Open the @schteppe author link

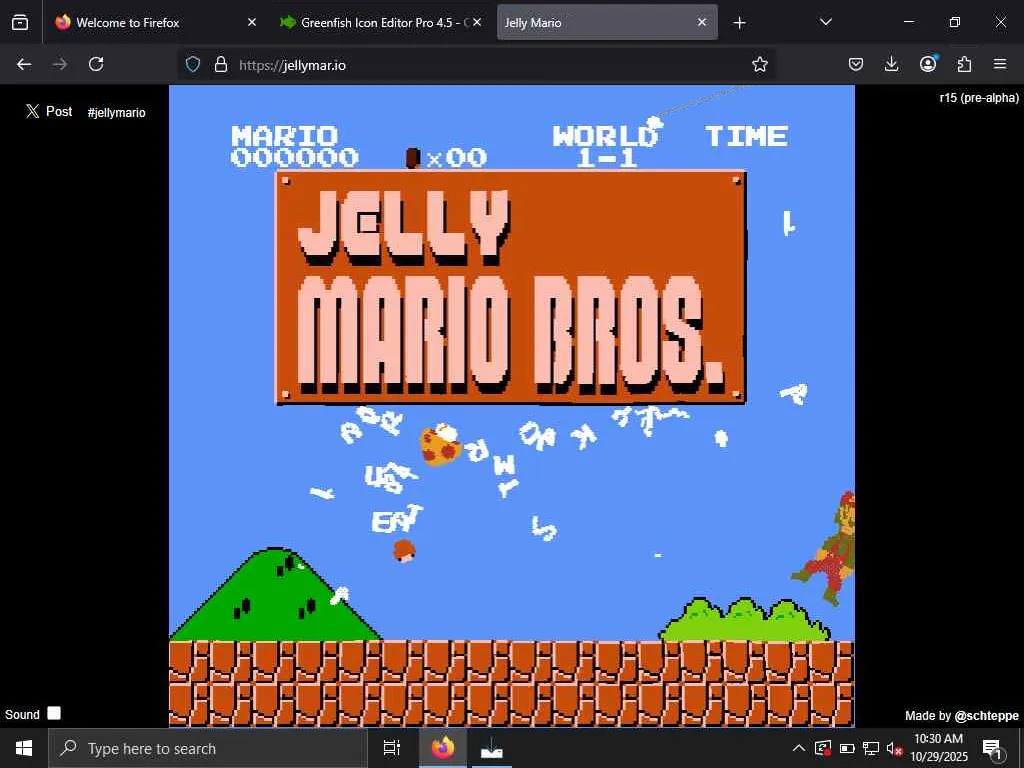(x=986, y=716)
